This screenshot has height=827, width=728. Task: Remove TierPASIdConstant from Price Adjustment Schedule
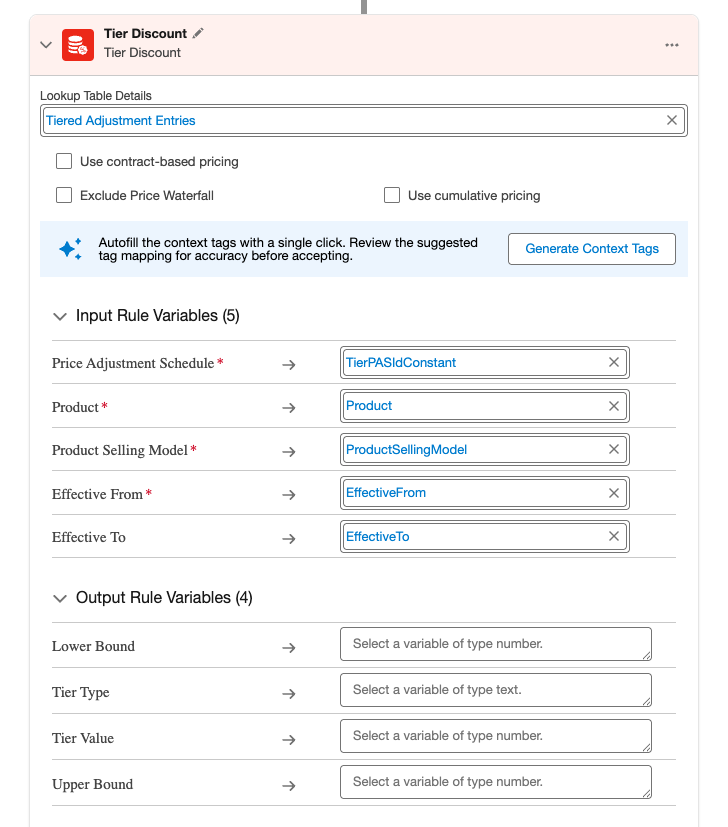coord(614,362)
